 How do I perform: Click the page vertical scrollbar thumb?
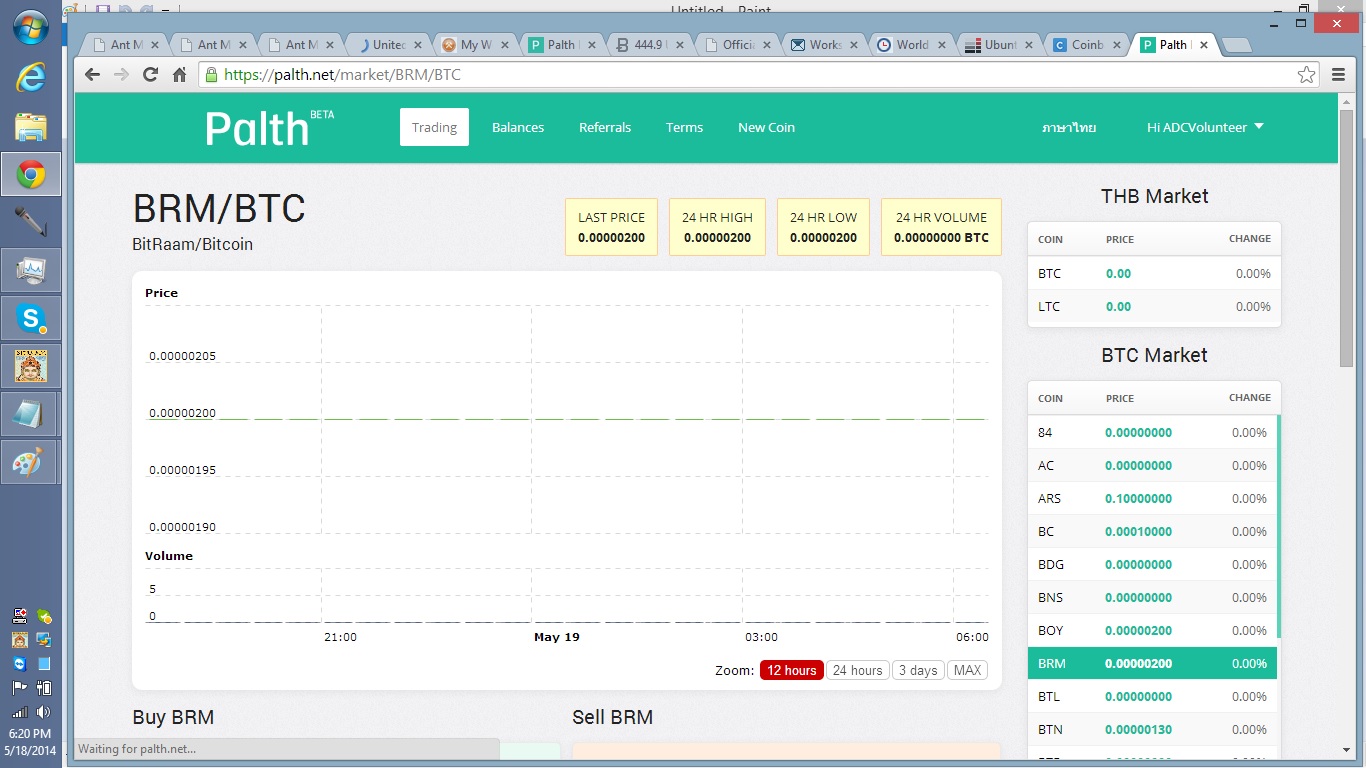[1346, 238]
